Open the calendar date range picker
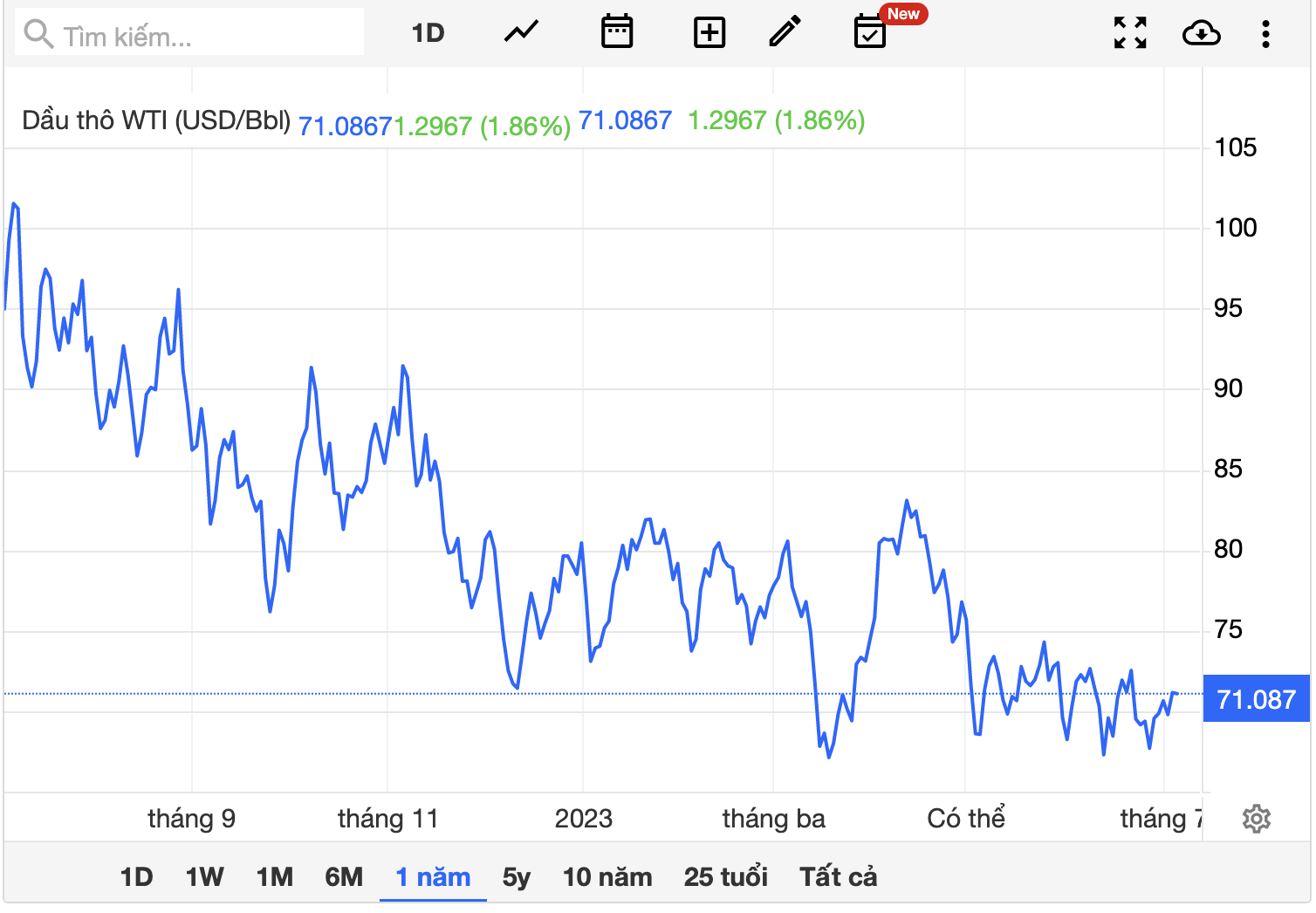The image size is (1316, 913). point(617,32)
